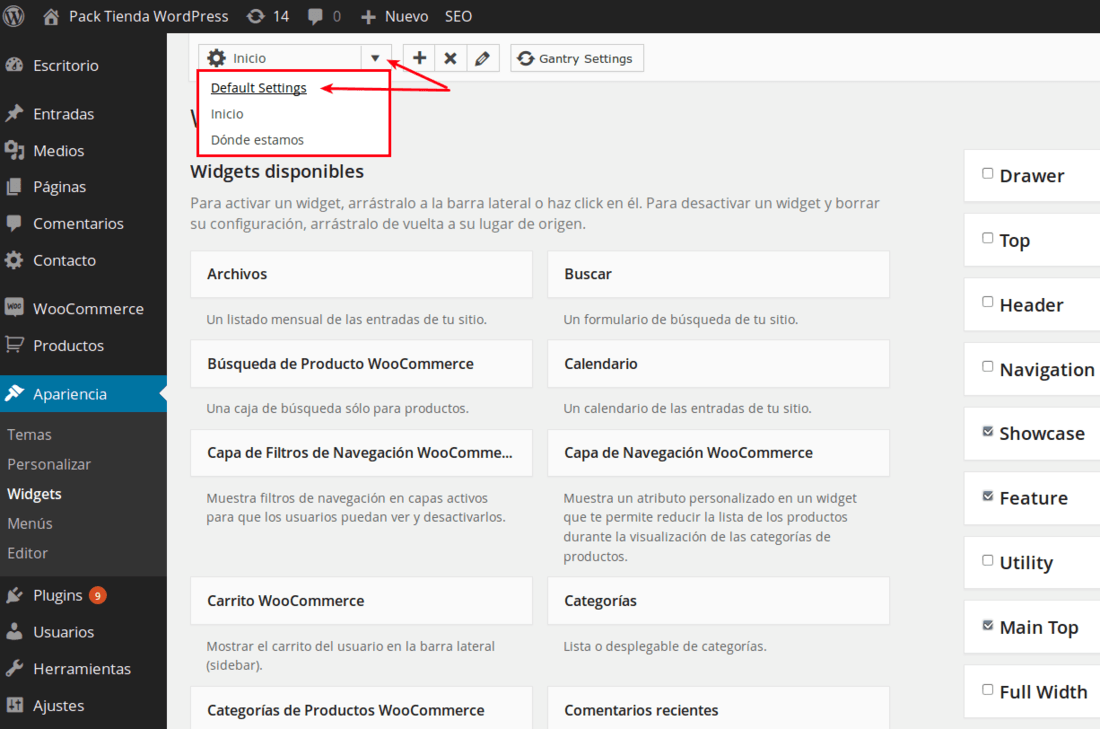Tick the Top checkbox
Viewport: 1100px width, 729px height.
(987, 238)
